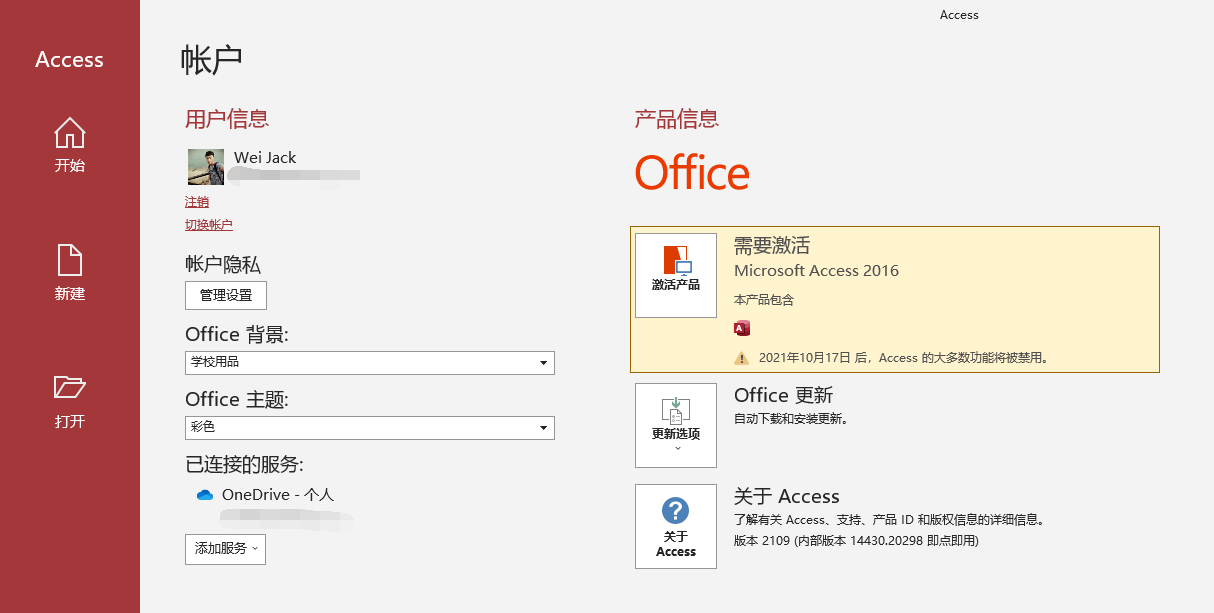The height and width of the screenshot is (613, 1214).
Task: Click the 自动下载和安装更新 text
Action: 791,419
